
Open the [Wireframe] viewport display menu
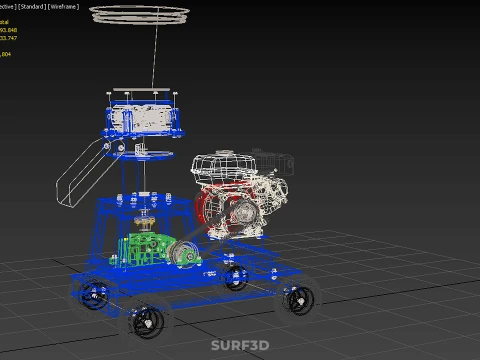tap(63, 7)
